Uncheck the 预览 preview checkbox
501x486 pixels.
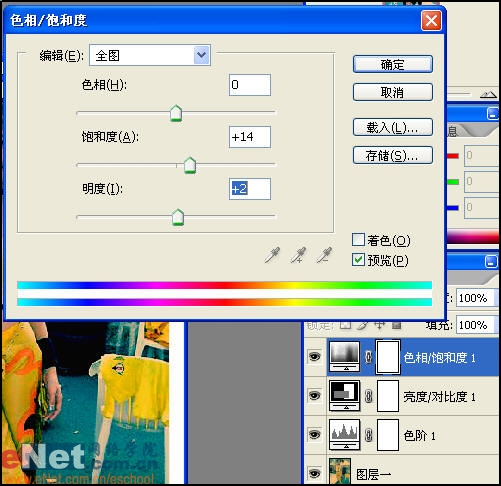point(358,260)
